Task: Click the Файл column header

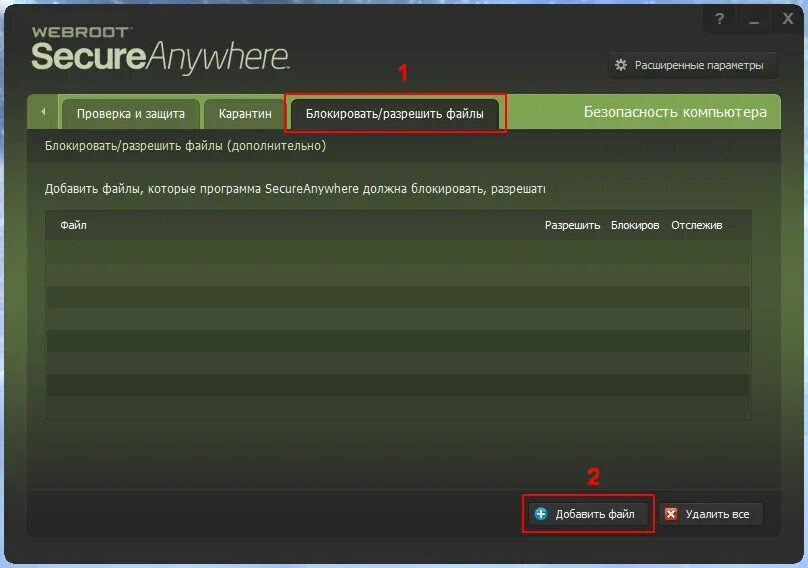Action: click(73, 225)
